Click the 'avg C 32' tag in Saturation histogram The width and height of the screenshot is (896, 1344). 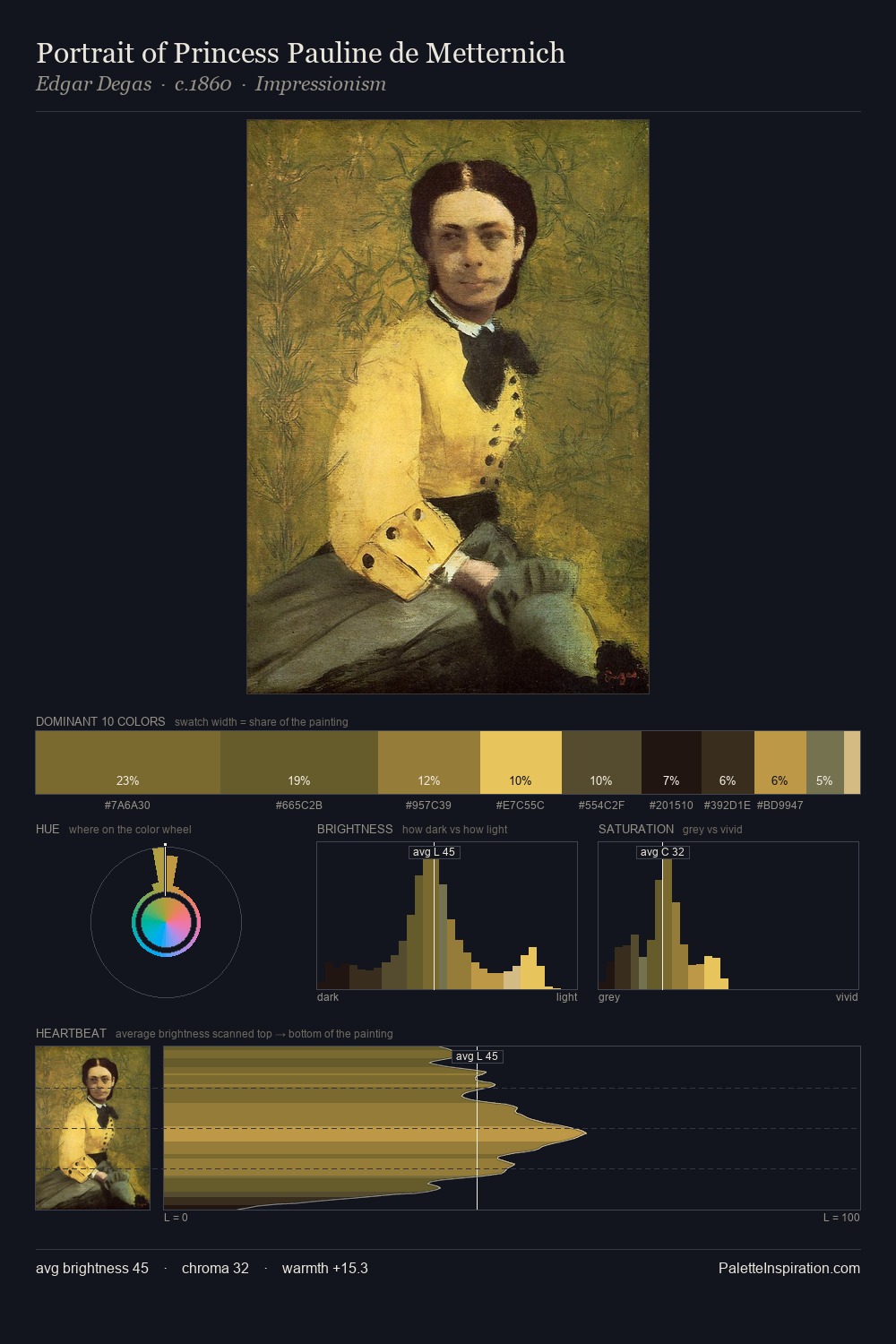(662, 852)
